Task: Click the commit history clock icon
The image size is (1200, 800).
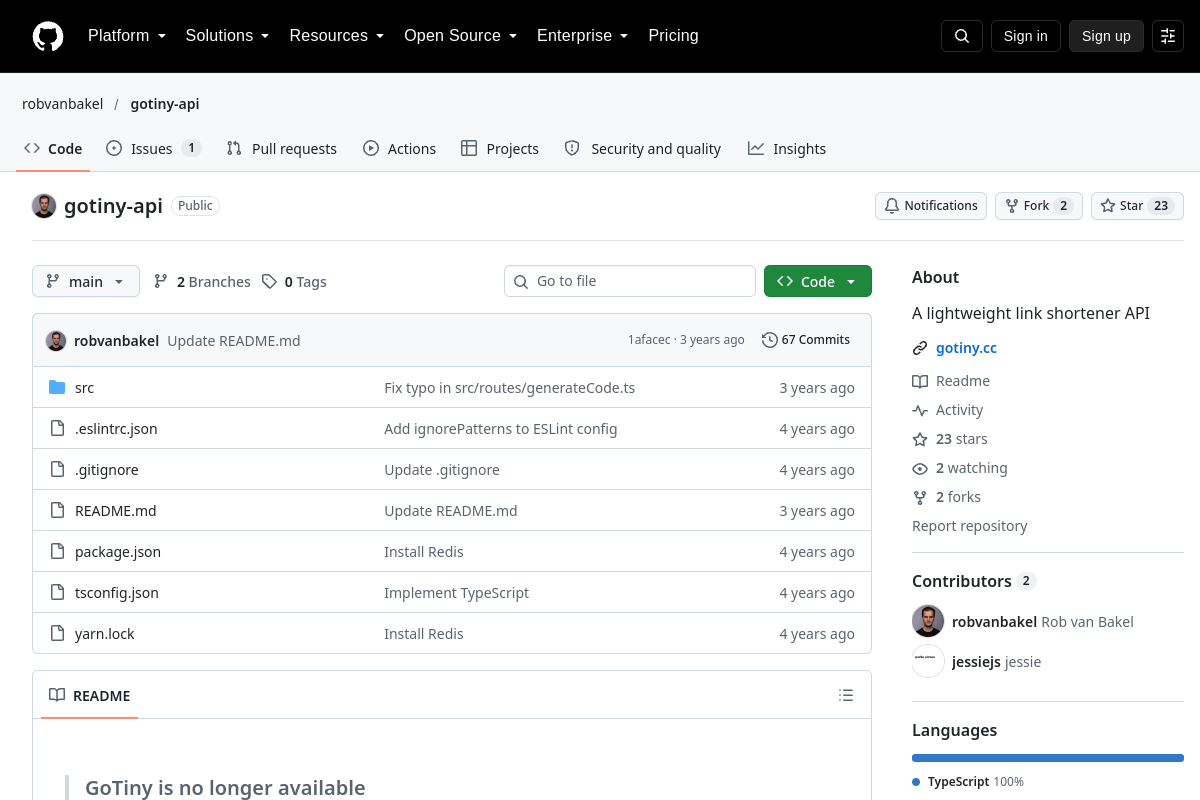Action: point(769,340)
